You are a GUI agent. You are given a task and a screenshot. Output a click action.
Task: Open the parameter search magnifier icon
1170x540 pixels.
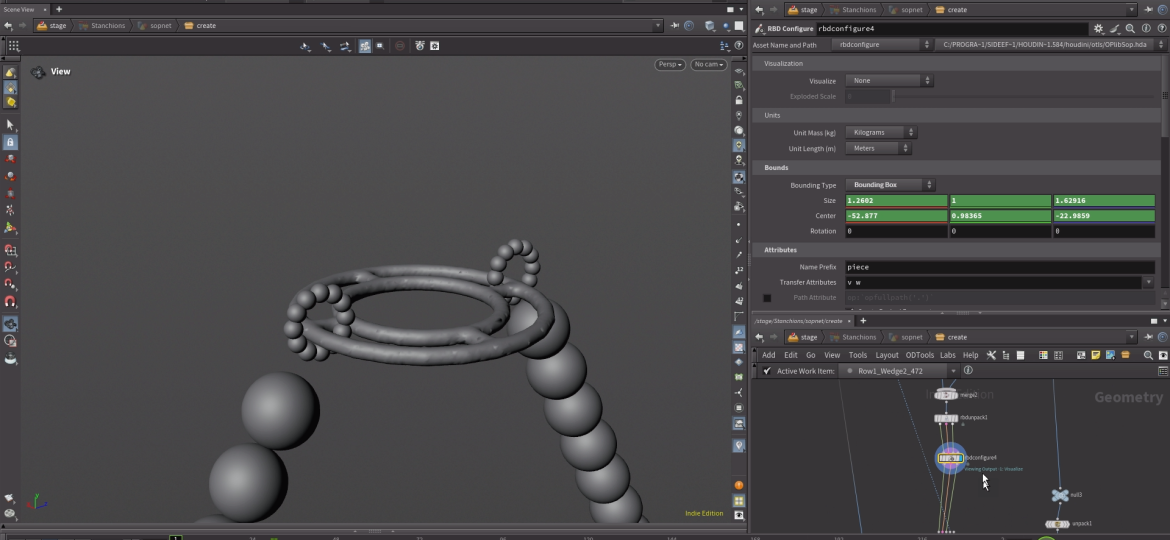[x=1130, y=30]
